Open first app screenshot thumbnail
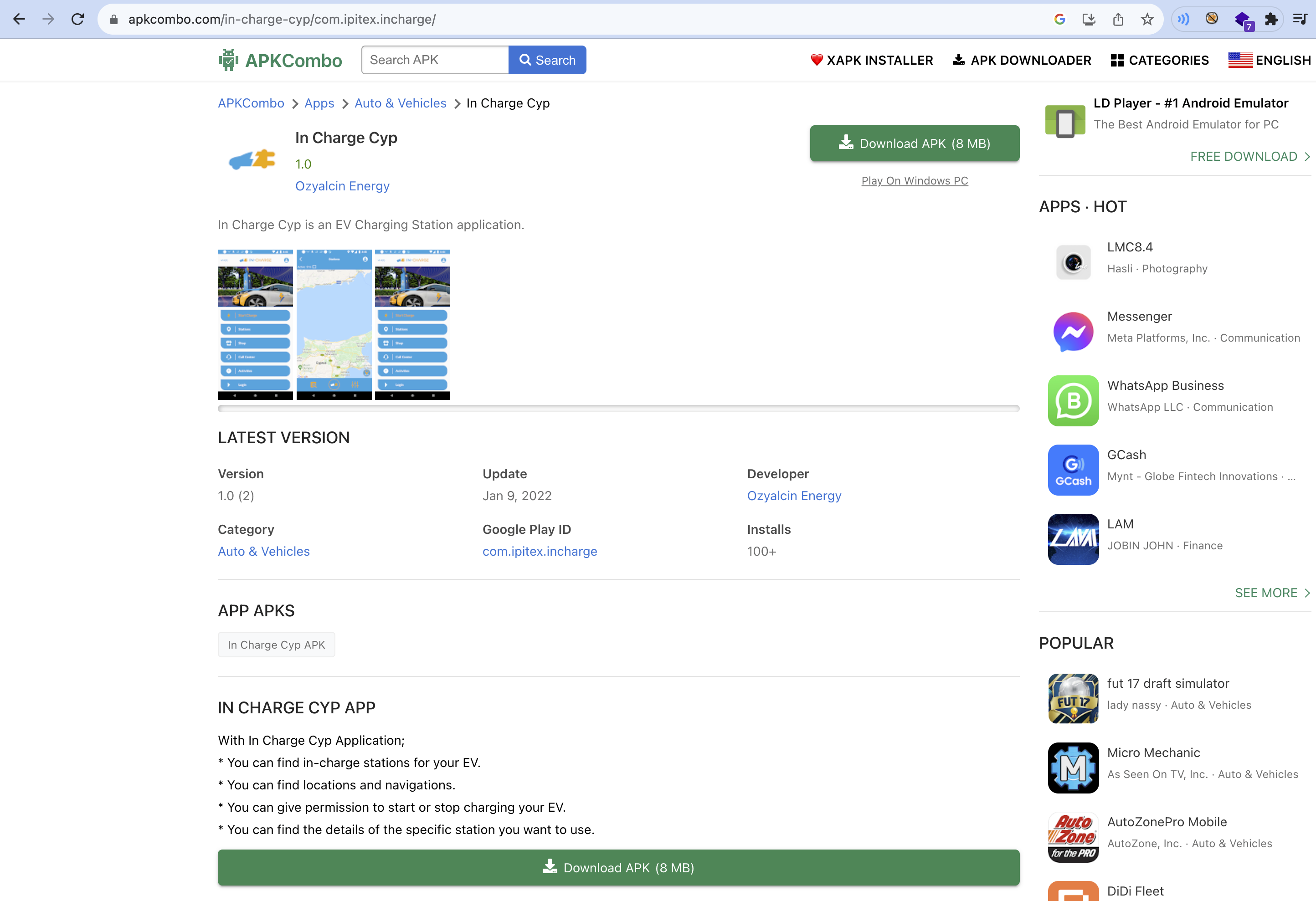 click(255, 325)
